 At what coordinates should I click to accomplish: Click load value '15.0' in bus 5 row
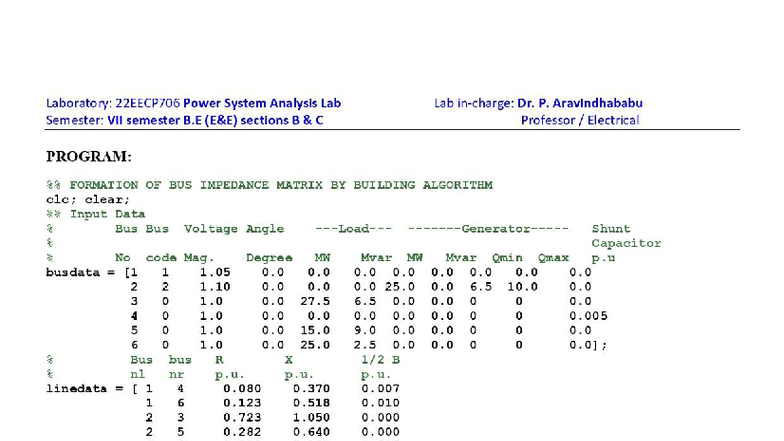(315, 330)
